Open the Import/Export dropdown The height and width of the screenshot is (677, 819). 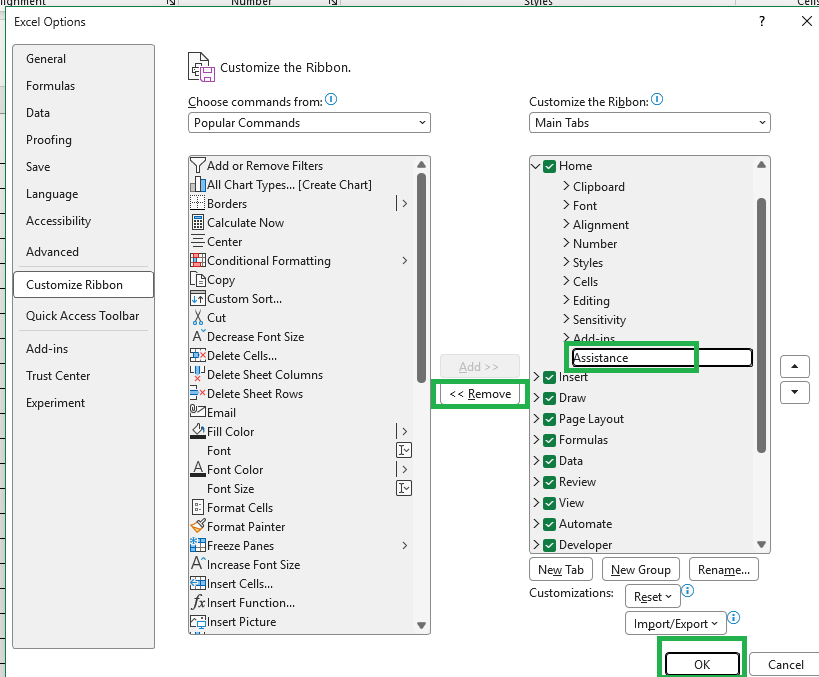point(675,624)
